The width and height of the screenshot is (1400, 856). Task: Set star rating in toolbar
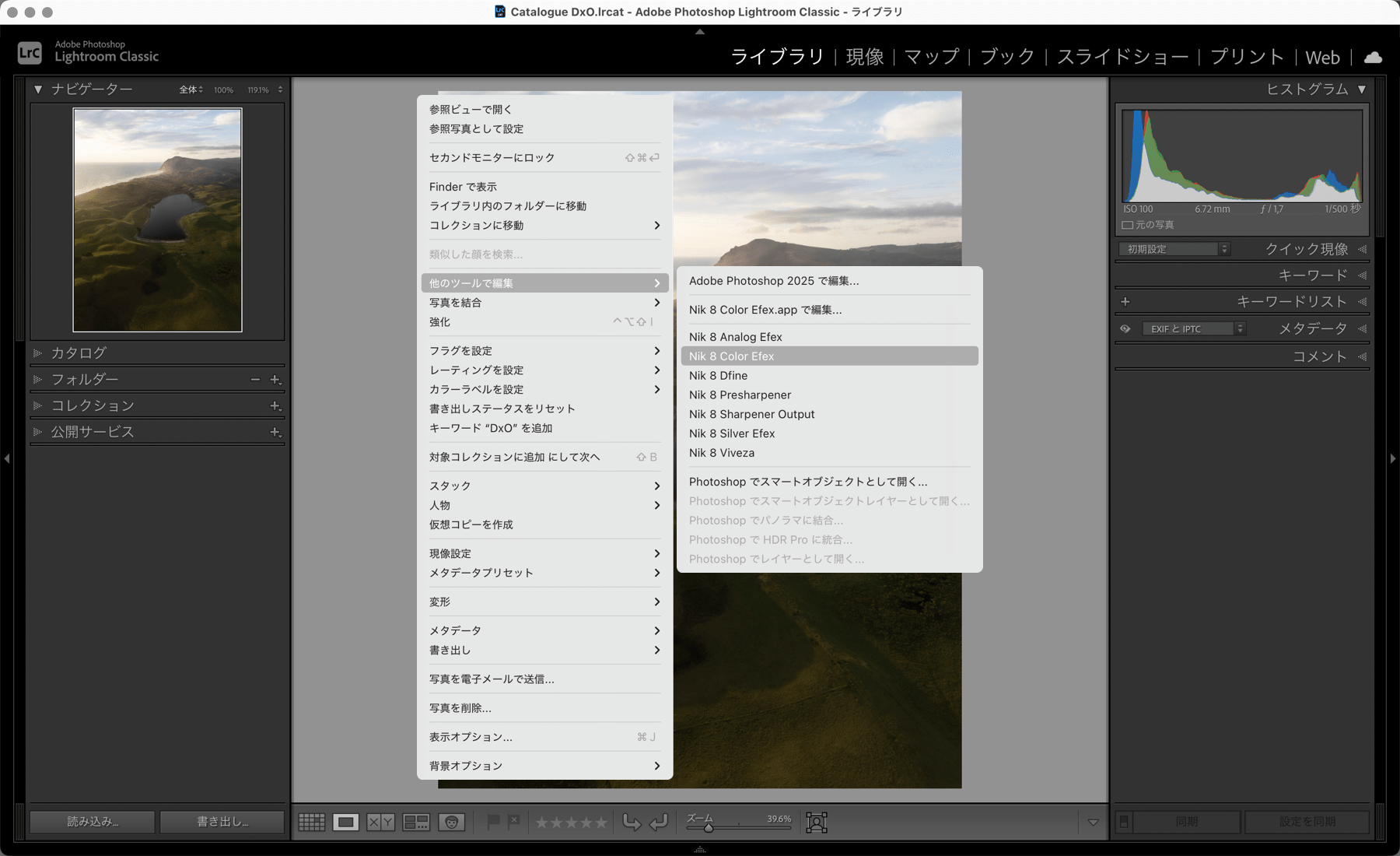(x=572, y=823)
